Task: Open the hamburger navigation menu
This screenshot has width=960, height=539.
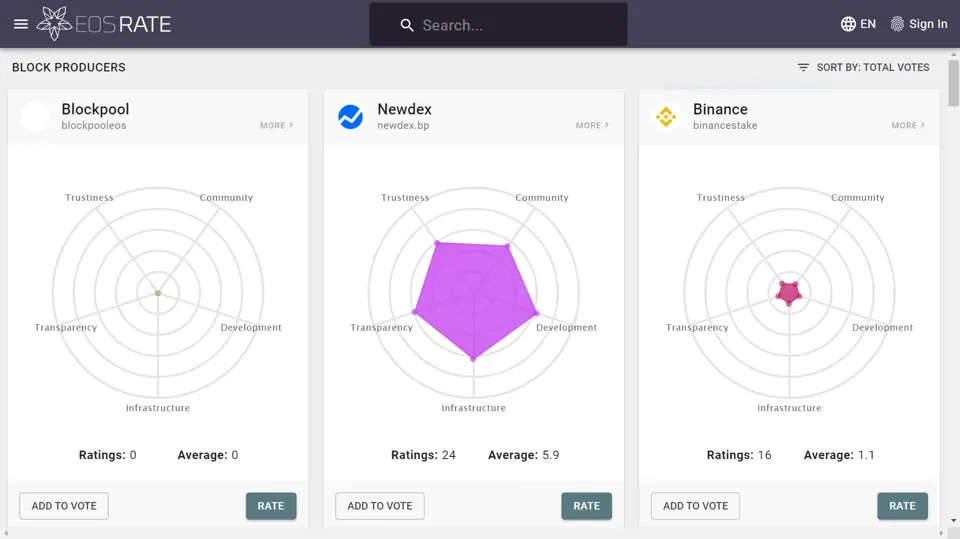Action: click(x=21, y=24)
